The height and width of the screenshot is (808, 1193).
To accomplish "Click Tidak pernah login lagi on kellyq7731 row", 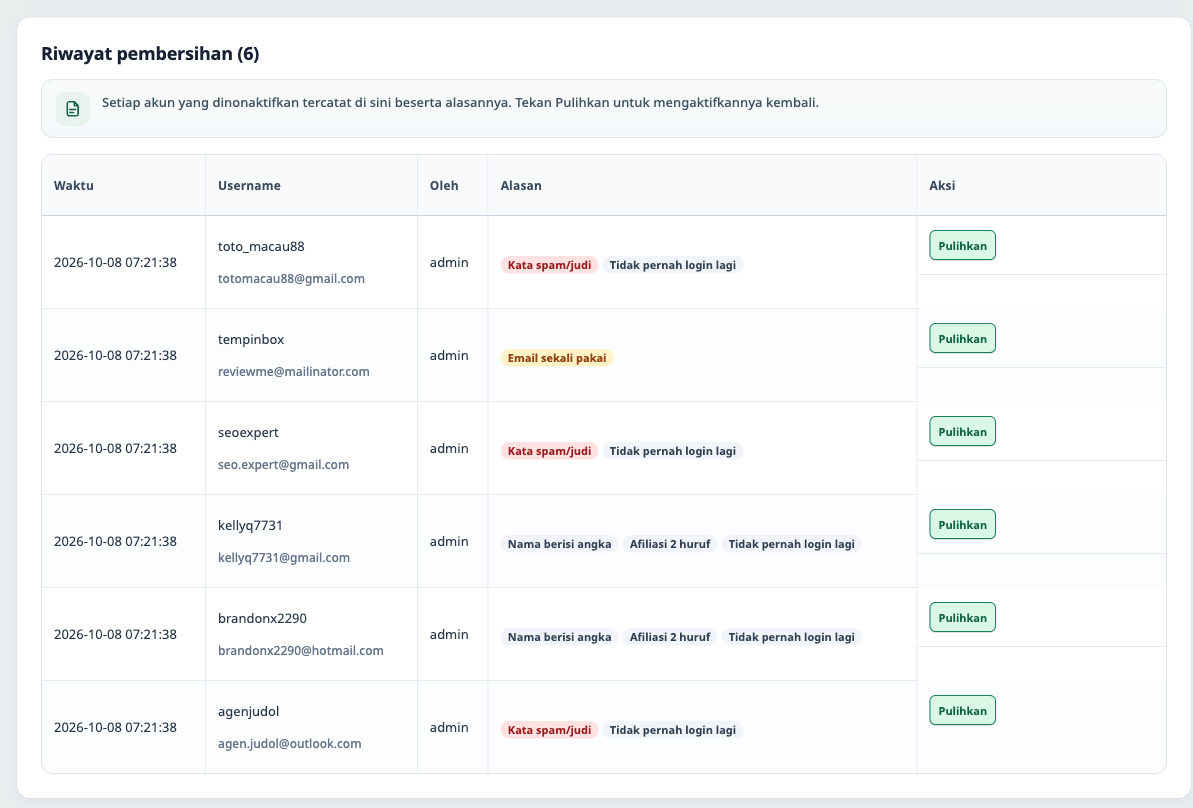I will pyautogui.click(x=791, y=544).
